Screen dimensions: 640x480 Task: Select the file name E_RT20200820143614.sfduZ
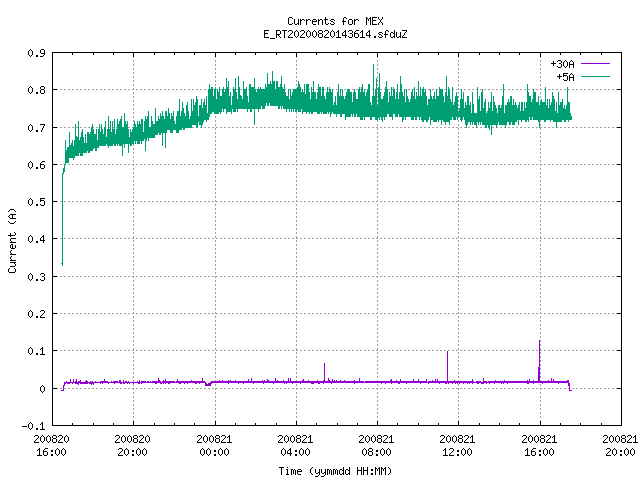[335, 34]
